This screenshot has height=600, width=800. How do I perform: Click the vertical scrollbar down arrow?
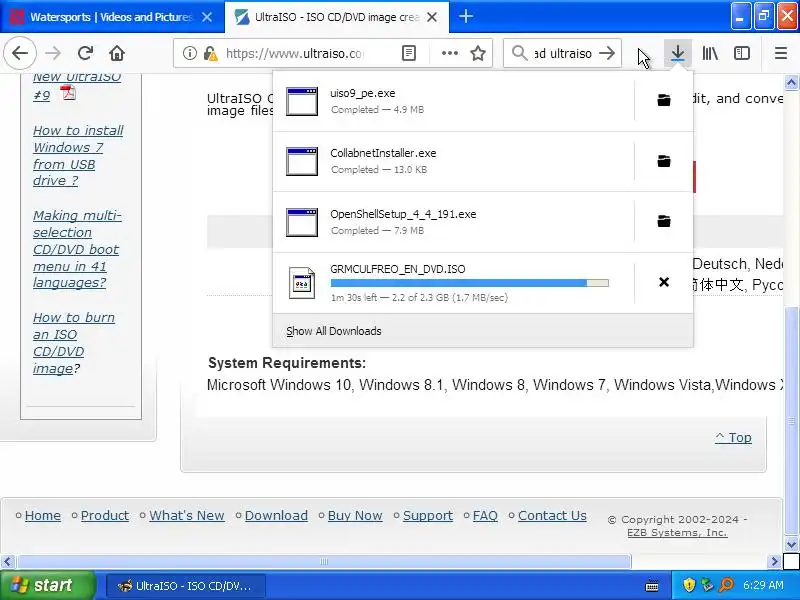click(791, 544)
